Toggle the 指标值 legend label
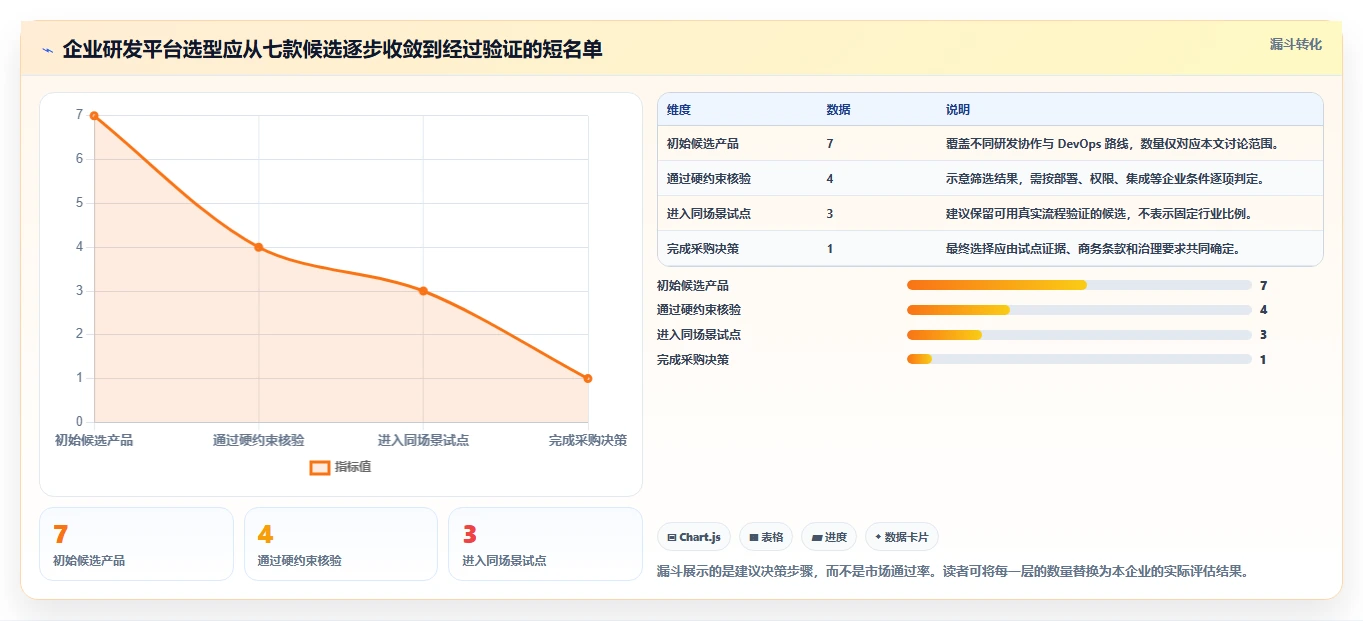Screen dimensions: 1363x621 pos(353,467)
